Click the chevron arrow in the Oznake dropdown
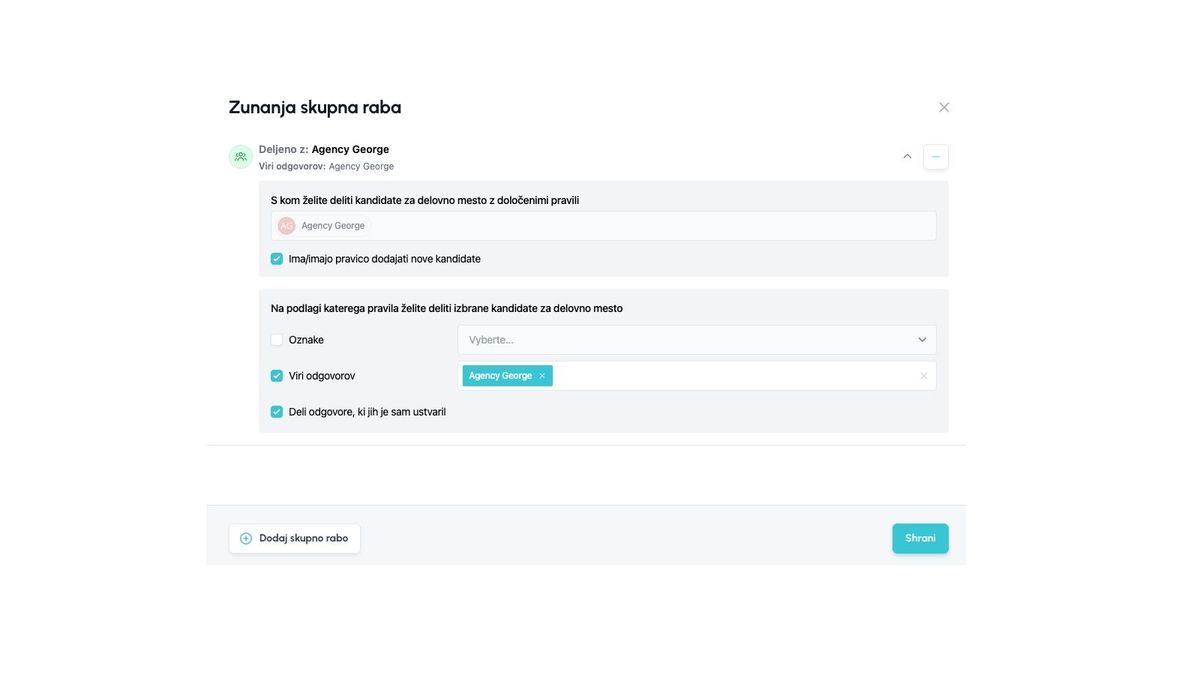1200x675 pixels. click(922, 340)
